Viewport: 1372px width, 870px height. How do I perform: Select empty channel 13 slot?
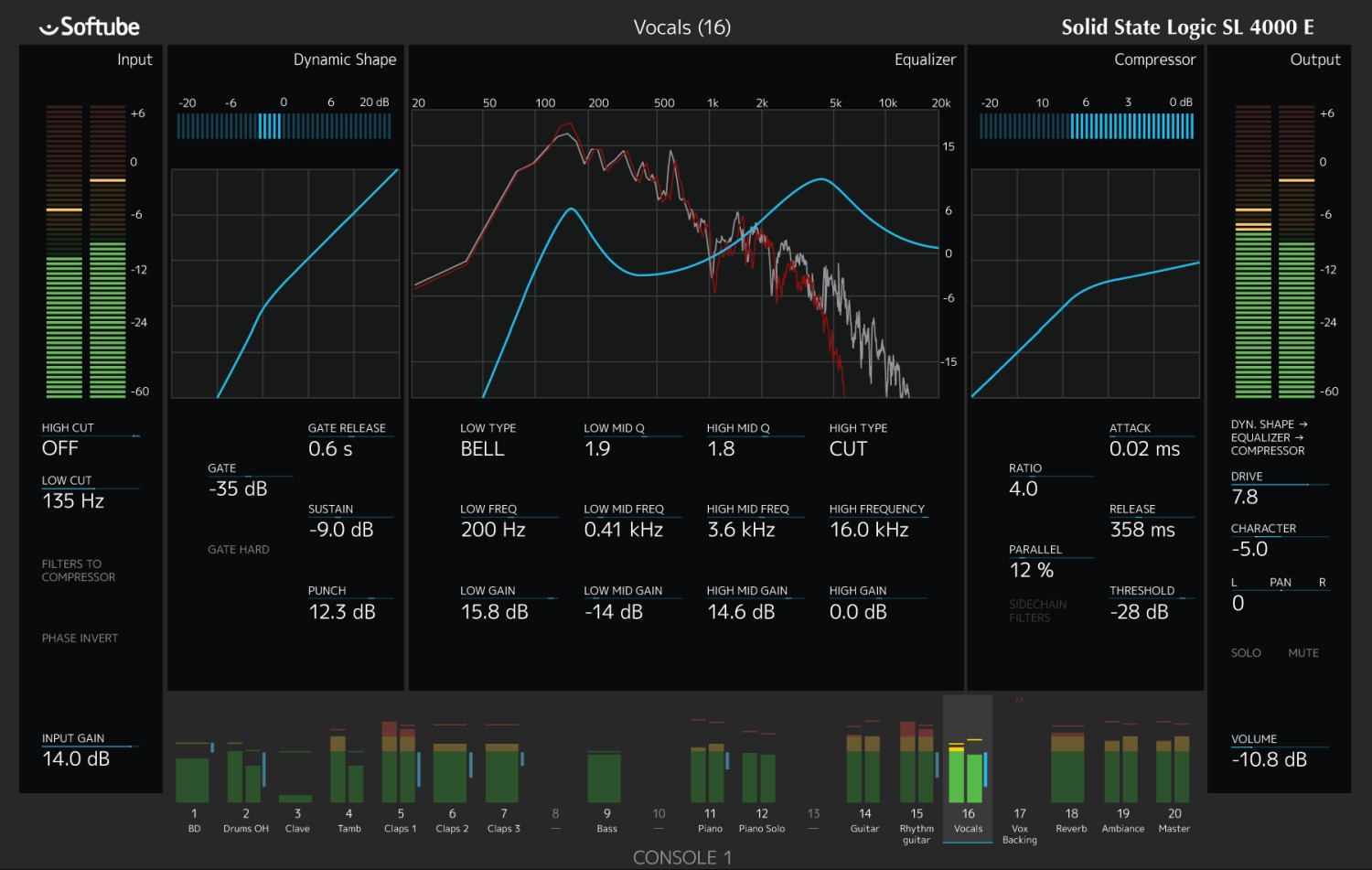click(x=813, y=820)
